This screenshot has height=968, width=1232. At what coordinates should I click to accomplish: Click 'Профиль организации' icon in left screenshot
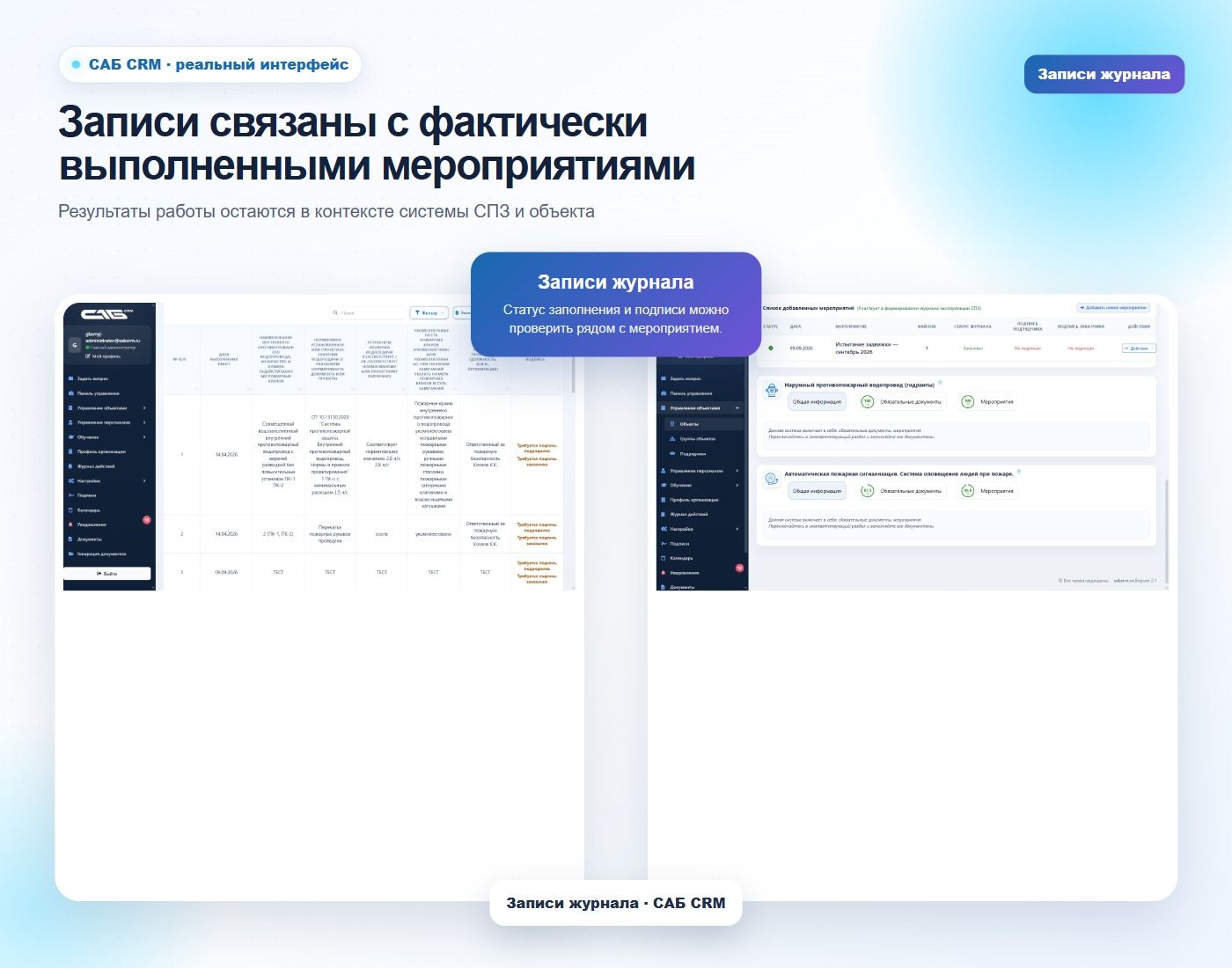71,451
